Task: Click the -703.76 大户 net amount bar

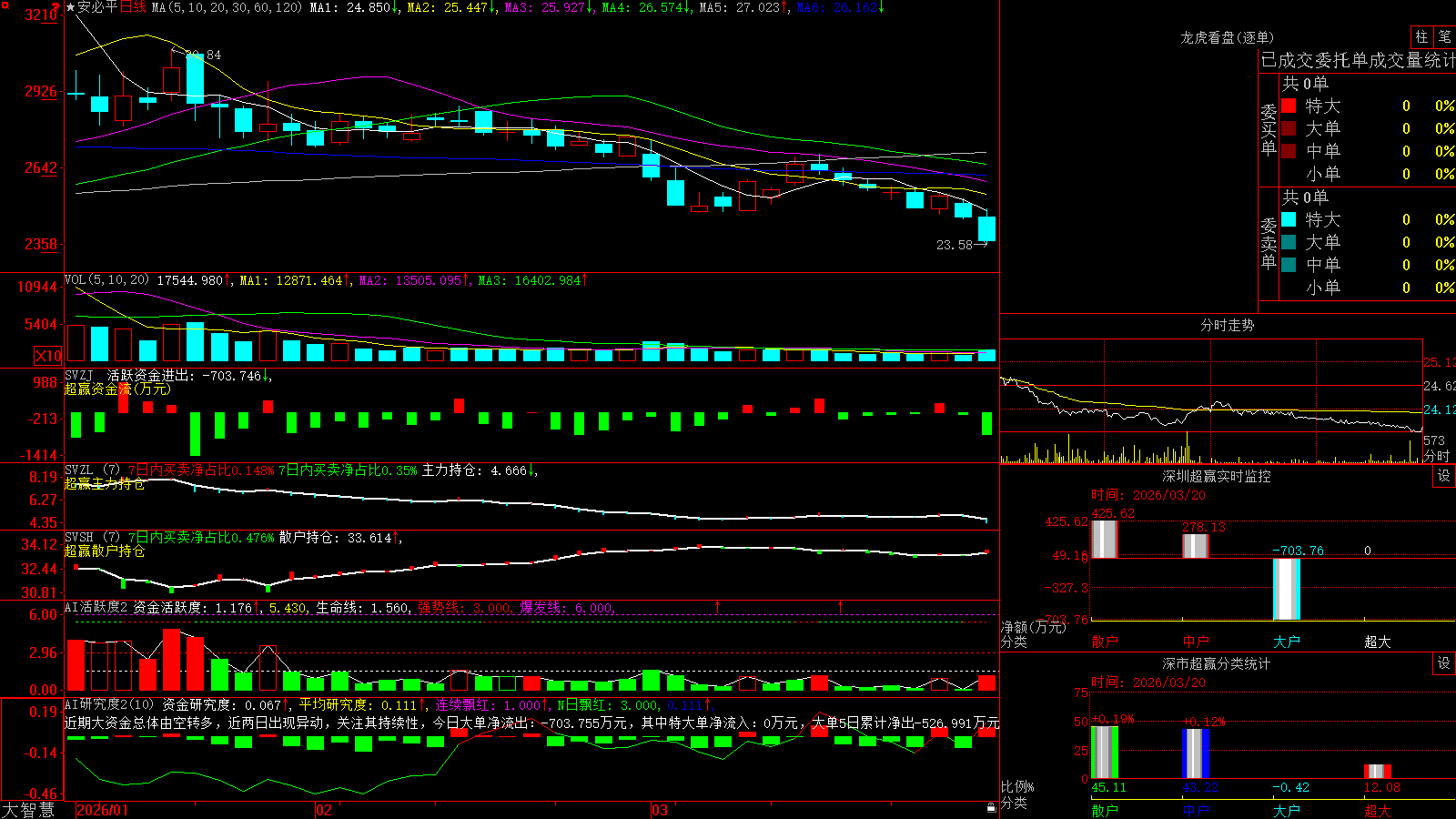Action: pos(1287,589)
